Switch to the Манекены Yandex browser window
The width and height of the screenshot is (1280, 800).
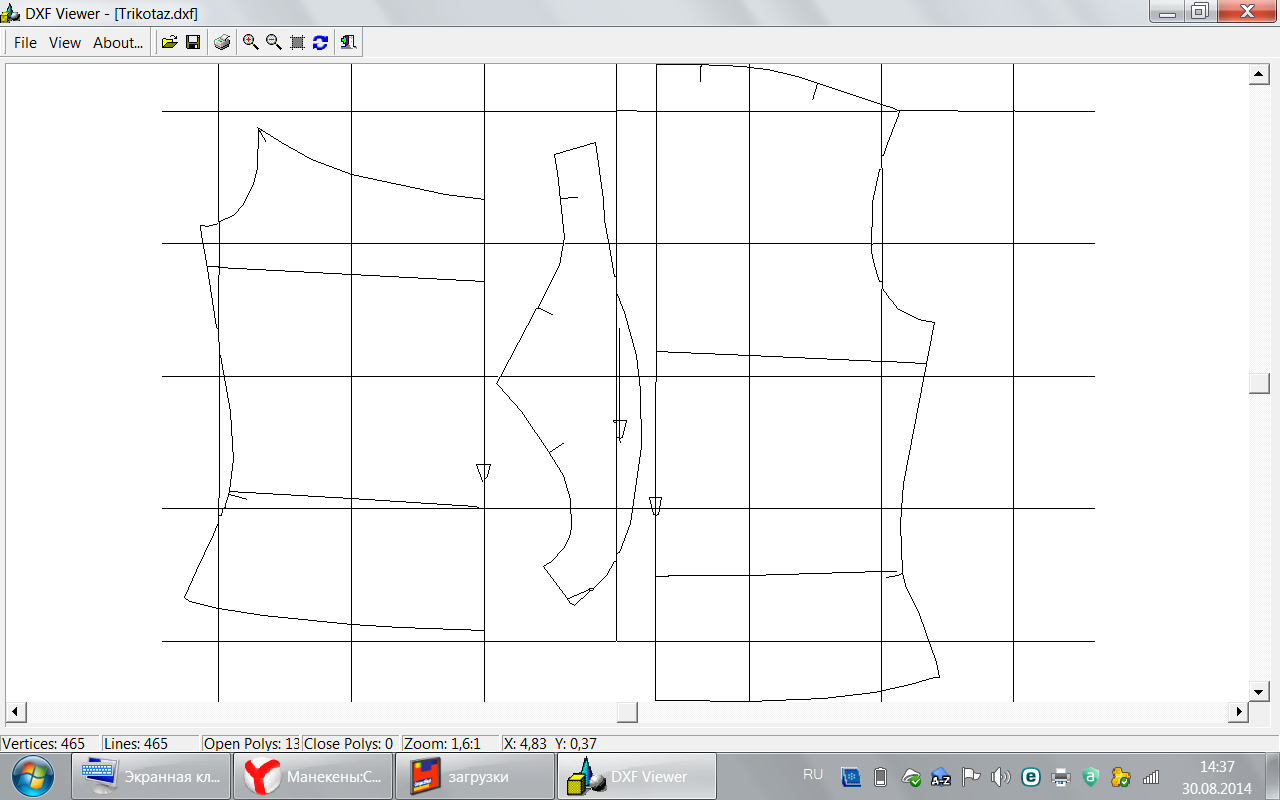(x=312, y=776)
